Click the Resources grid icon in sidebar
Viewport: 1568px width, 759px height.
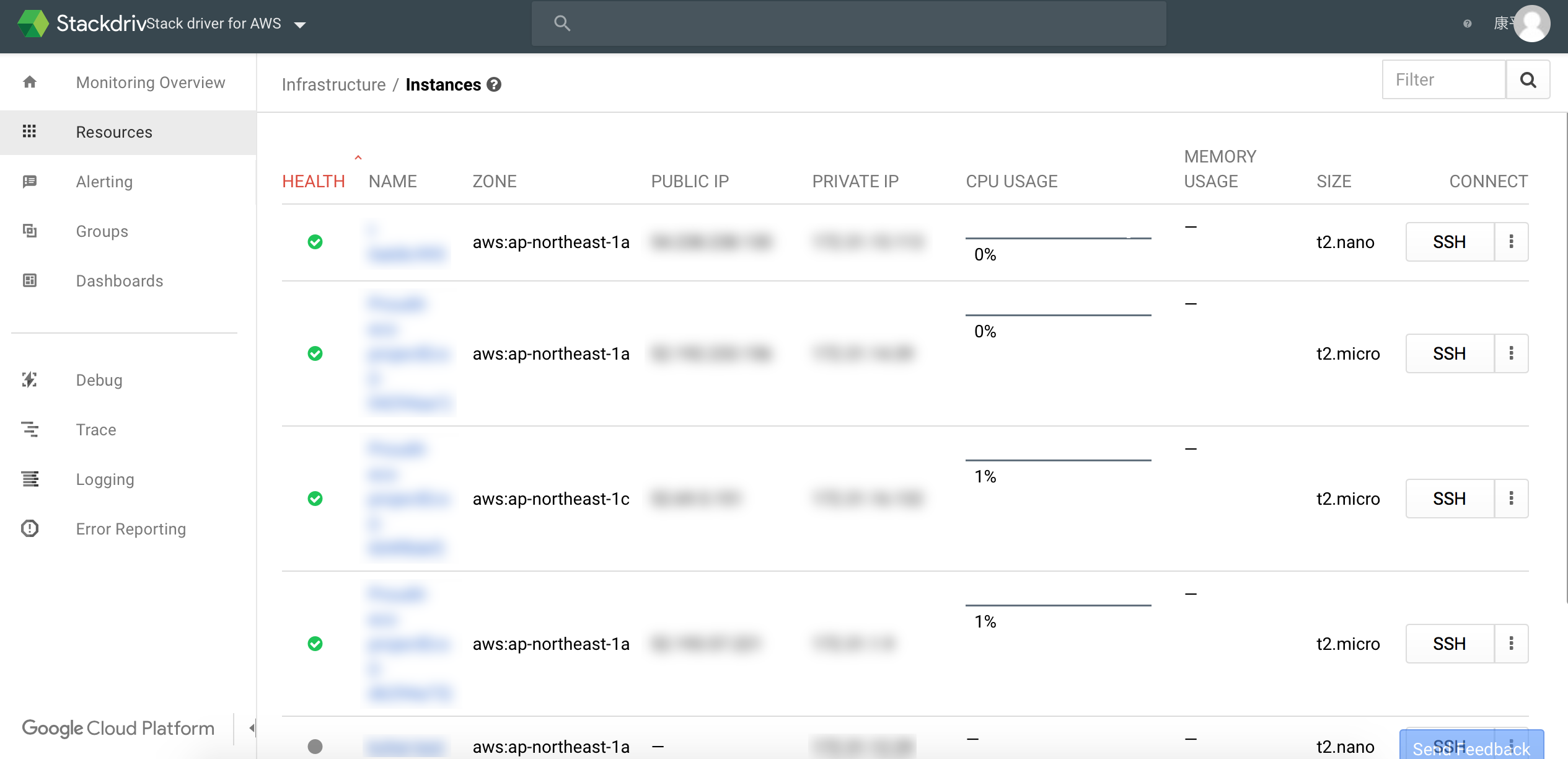29,131
